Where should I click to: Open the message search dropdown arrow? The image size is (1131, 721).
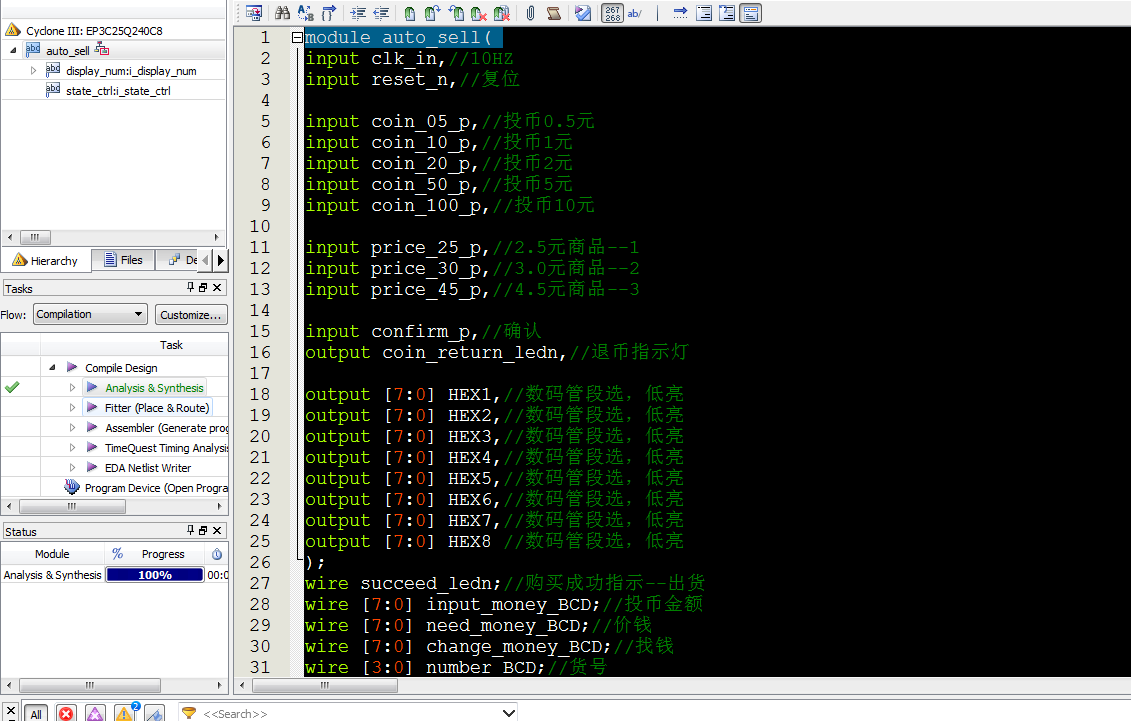point(509,713)
